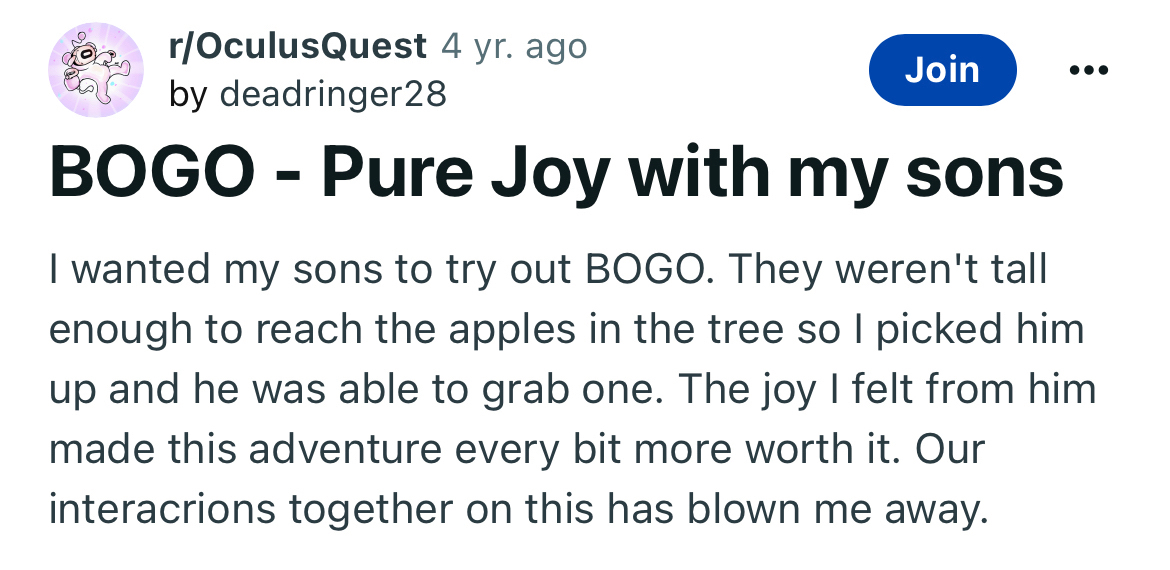
Task: Open the three-dot post options menu
Action: tap(1088, 70)
